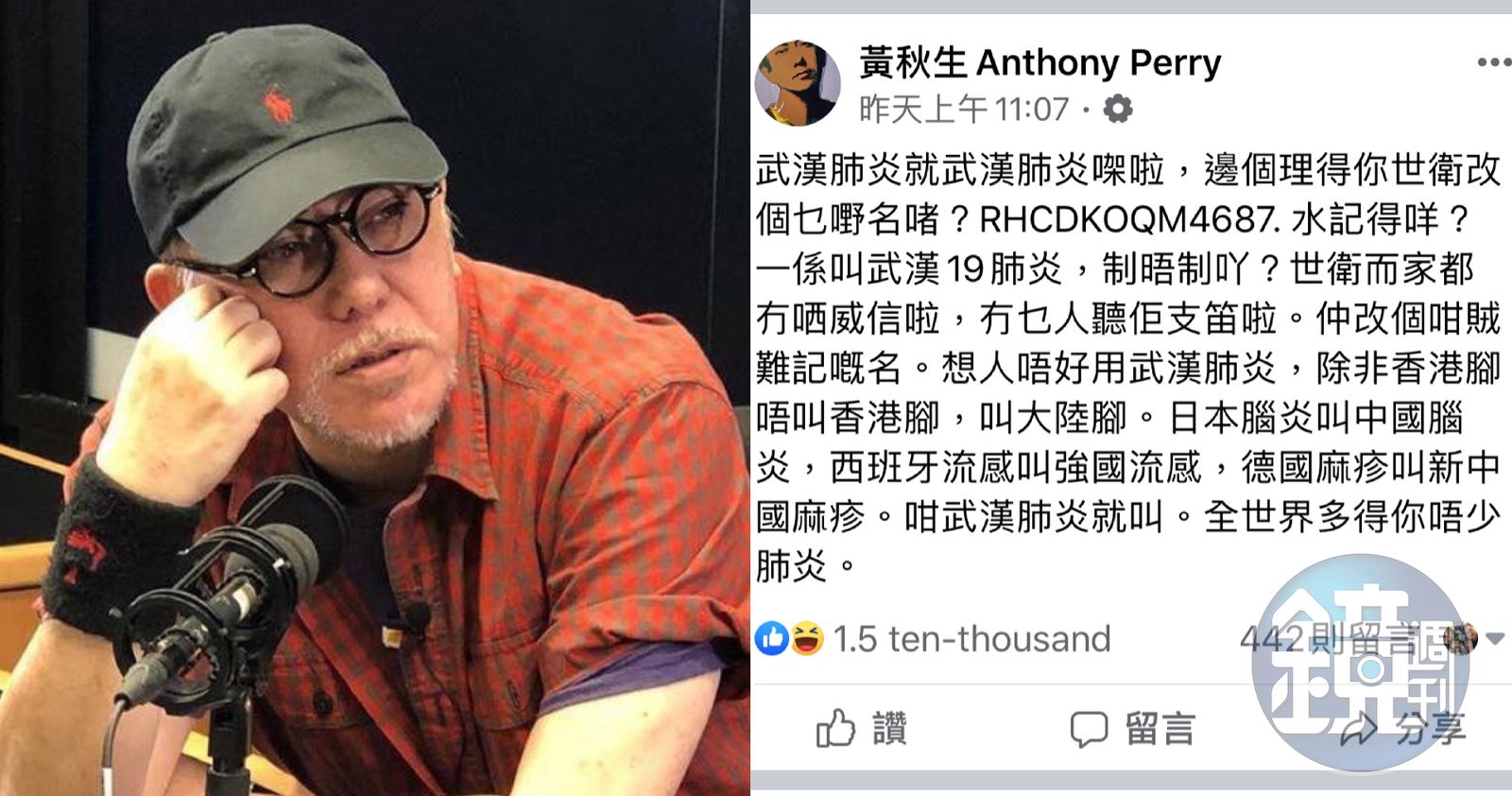Screen dimensions: 1512x796
Task: Click the share arrow icon beside 分享
Action: (1358, 729)
